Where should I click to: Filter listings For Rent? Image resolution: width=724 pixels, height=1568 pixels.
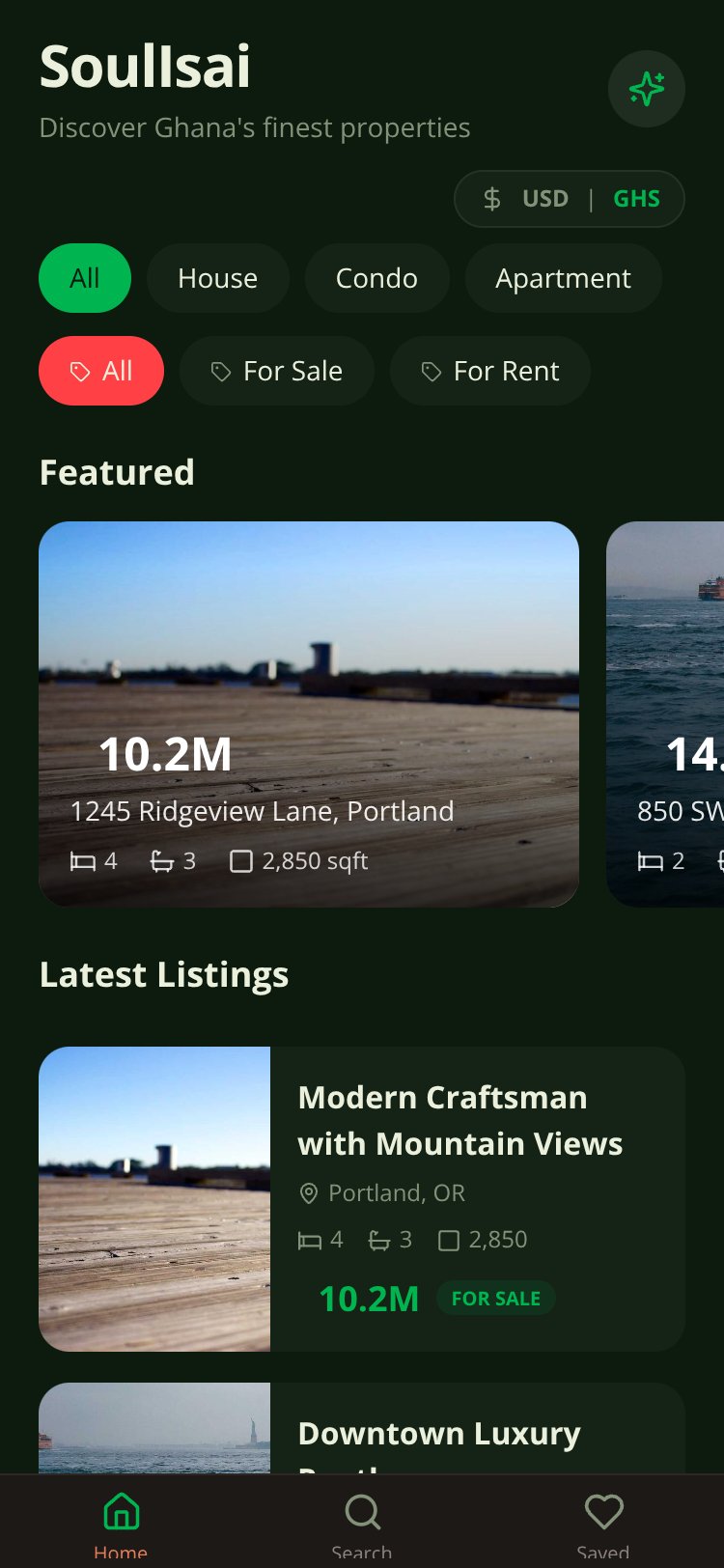(x=490, y=371)
